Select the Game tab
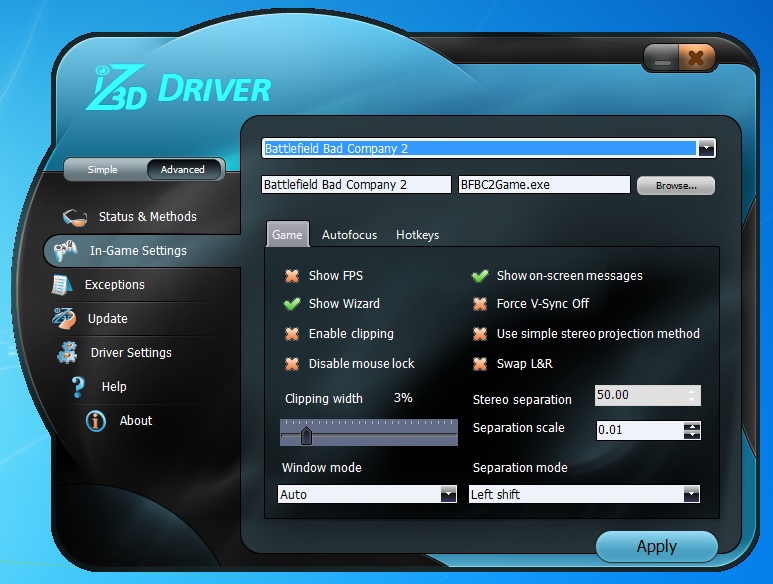Viewport: 773px width, 584px height. click(287, 234)
